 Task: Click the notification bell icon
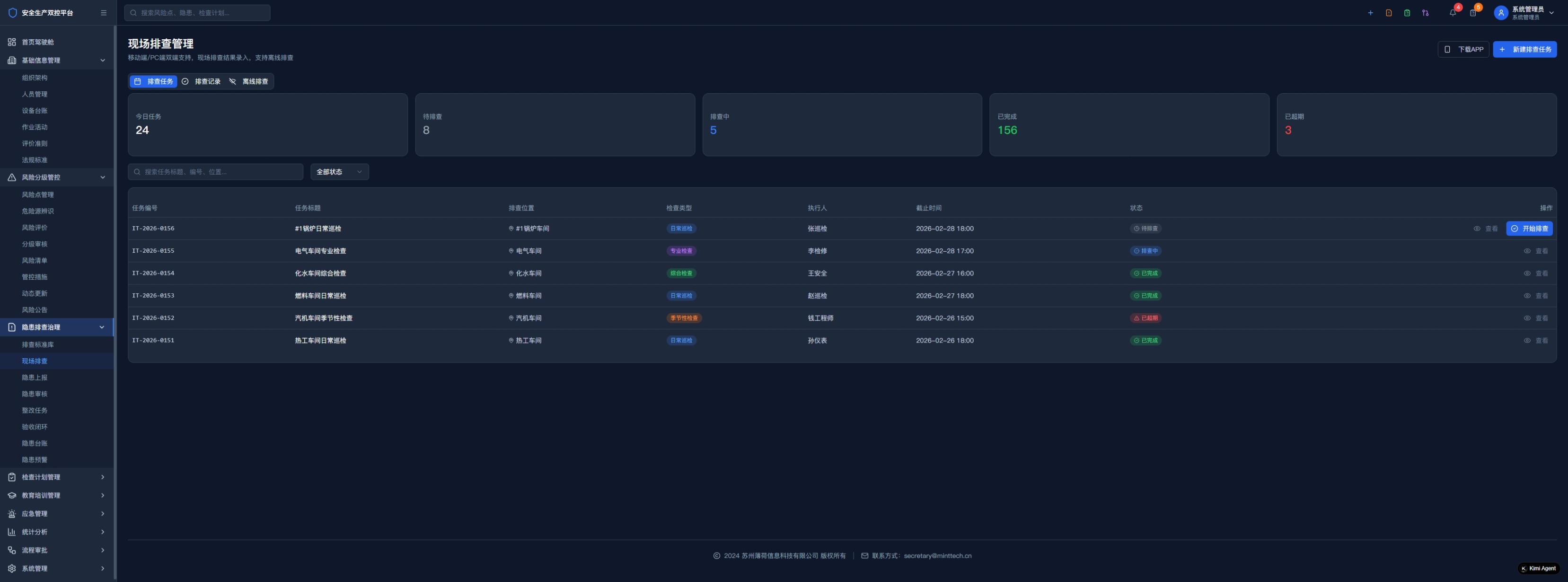click(x=1453, y=13)
